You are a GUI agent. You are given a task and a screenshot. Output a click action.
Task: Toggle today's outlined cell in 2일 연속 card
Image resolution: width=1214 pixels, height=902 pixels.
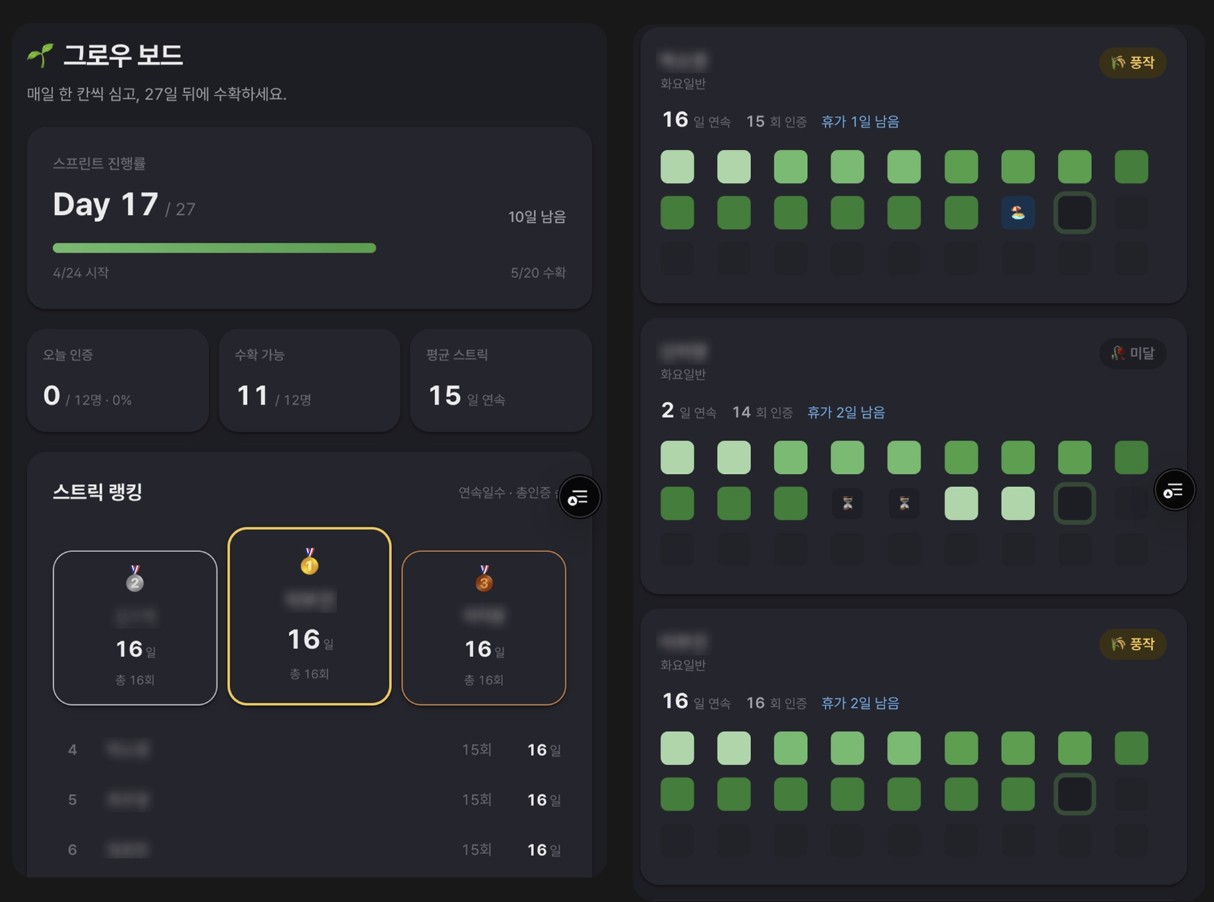coord(1075,503)
